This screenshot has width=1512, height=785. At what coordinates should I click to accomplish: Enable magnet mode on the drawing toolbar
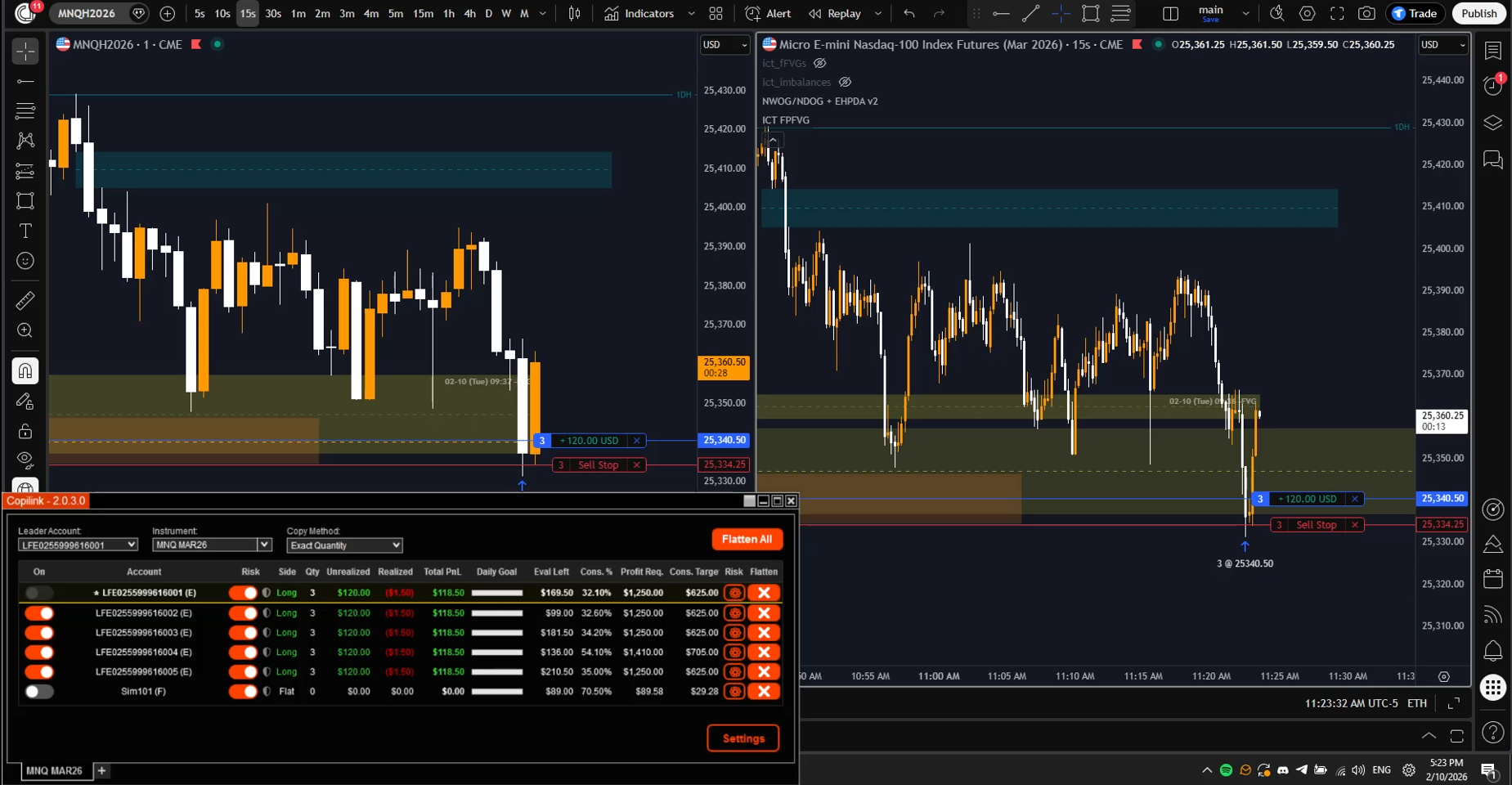(x=25, y=370)
